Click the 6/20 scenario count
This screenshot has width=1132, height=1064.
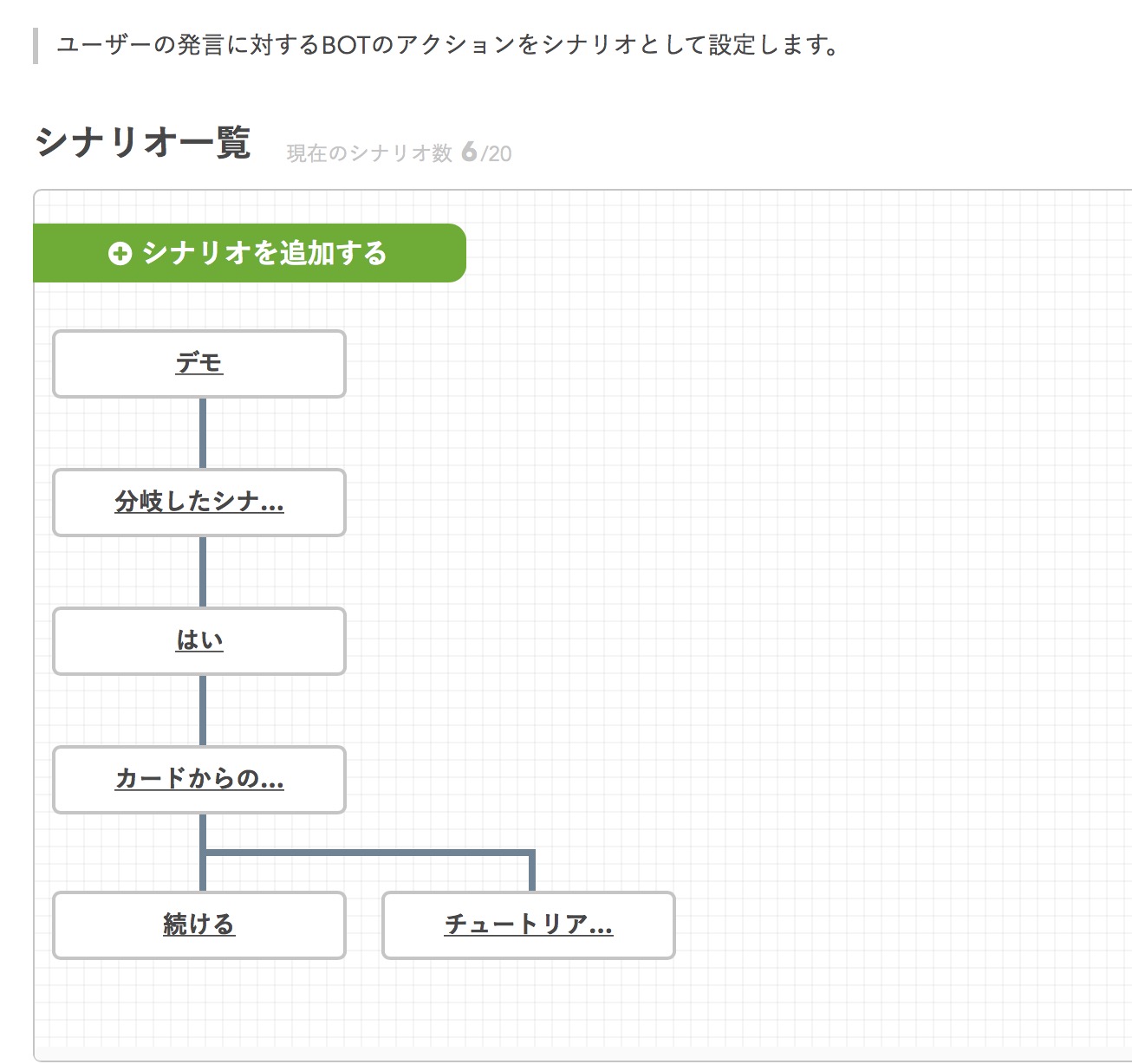pyautogui.click(x=487, y=153)
